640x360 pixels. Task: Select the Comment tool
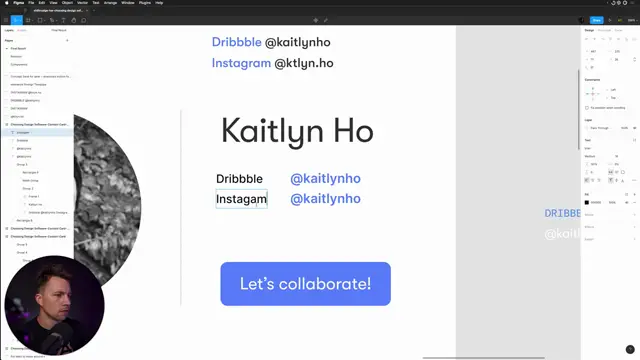(x=84, y=20)
